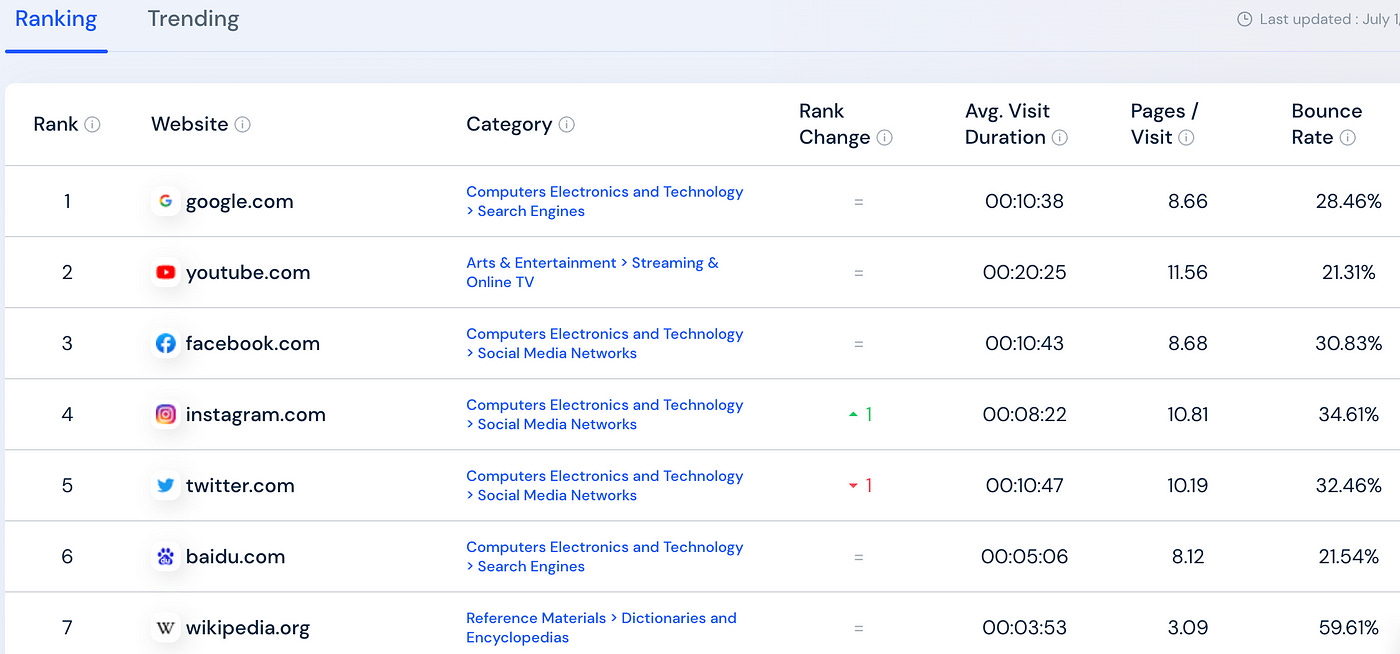This screenshot has height=654, width=1400.
Task: Click the Rank Change column header
Action: pos(835,124)
